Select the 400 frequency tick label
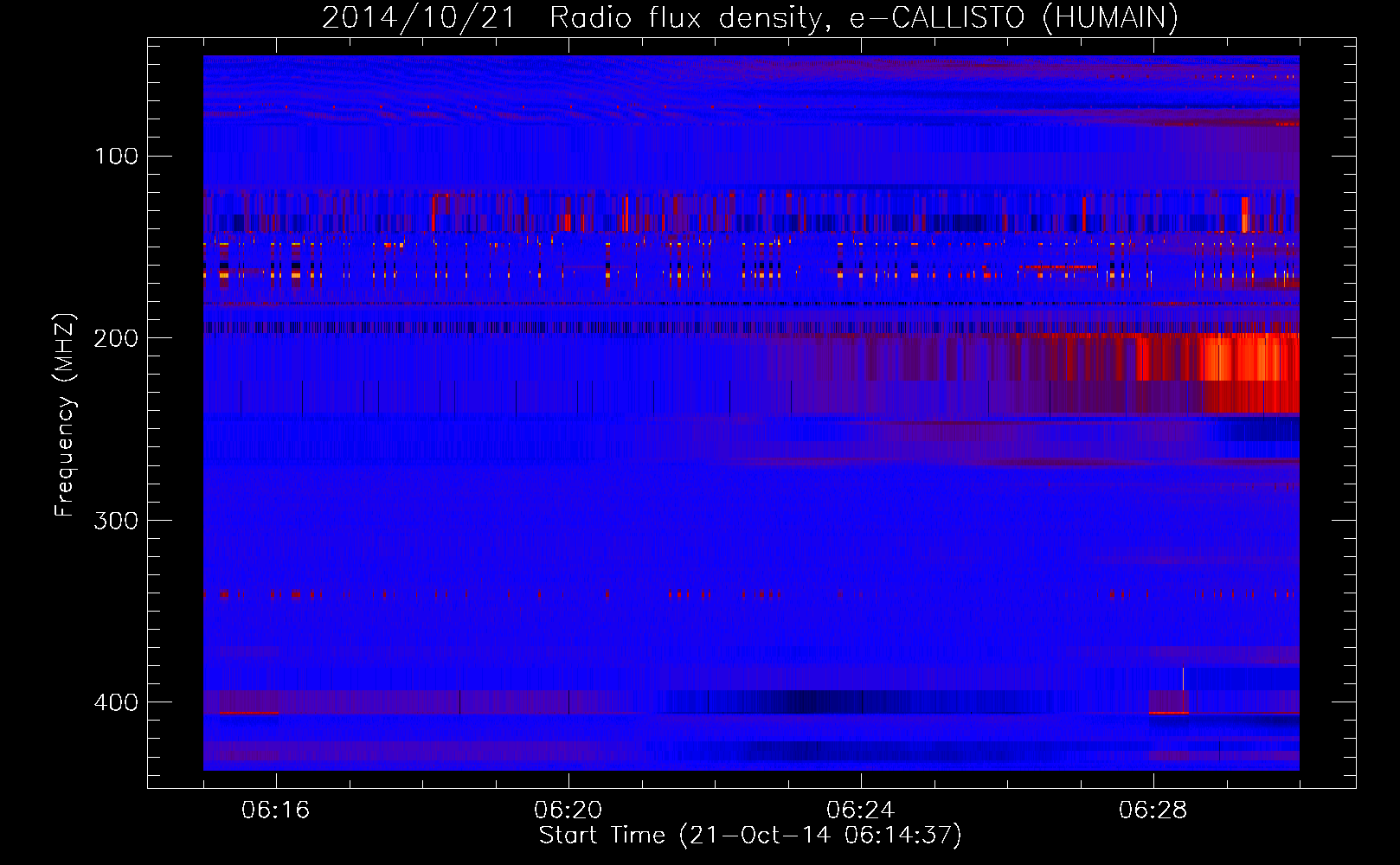 pos(116,702)
